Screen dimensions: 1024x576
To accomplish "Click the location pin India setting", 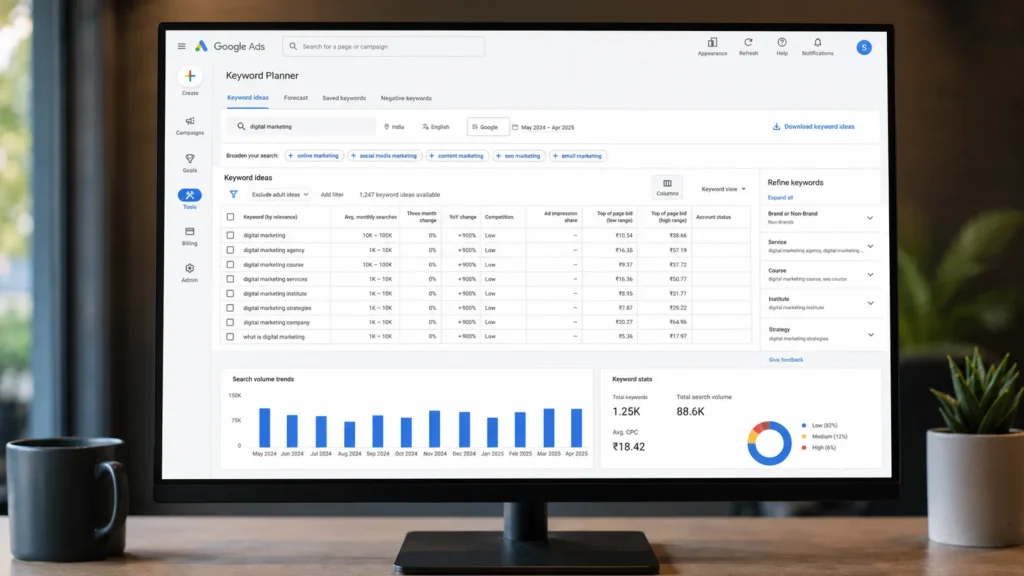I will (x=394, y=127).
